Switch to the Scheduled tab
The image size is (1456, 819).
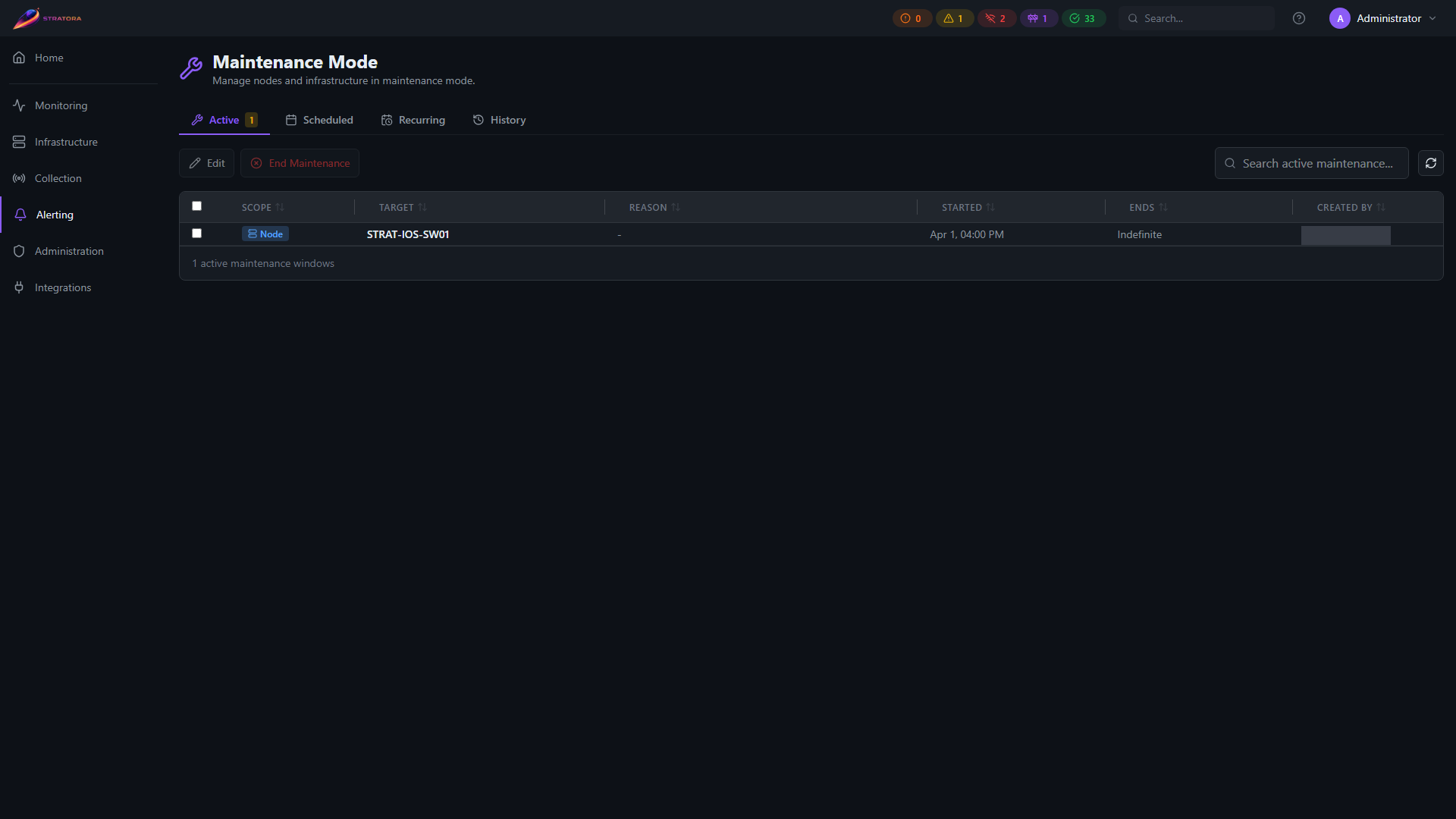coord(319,120)
